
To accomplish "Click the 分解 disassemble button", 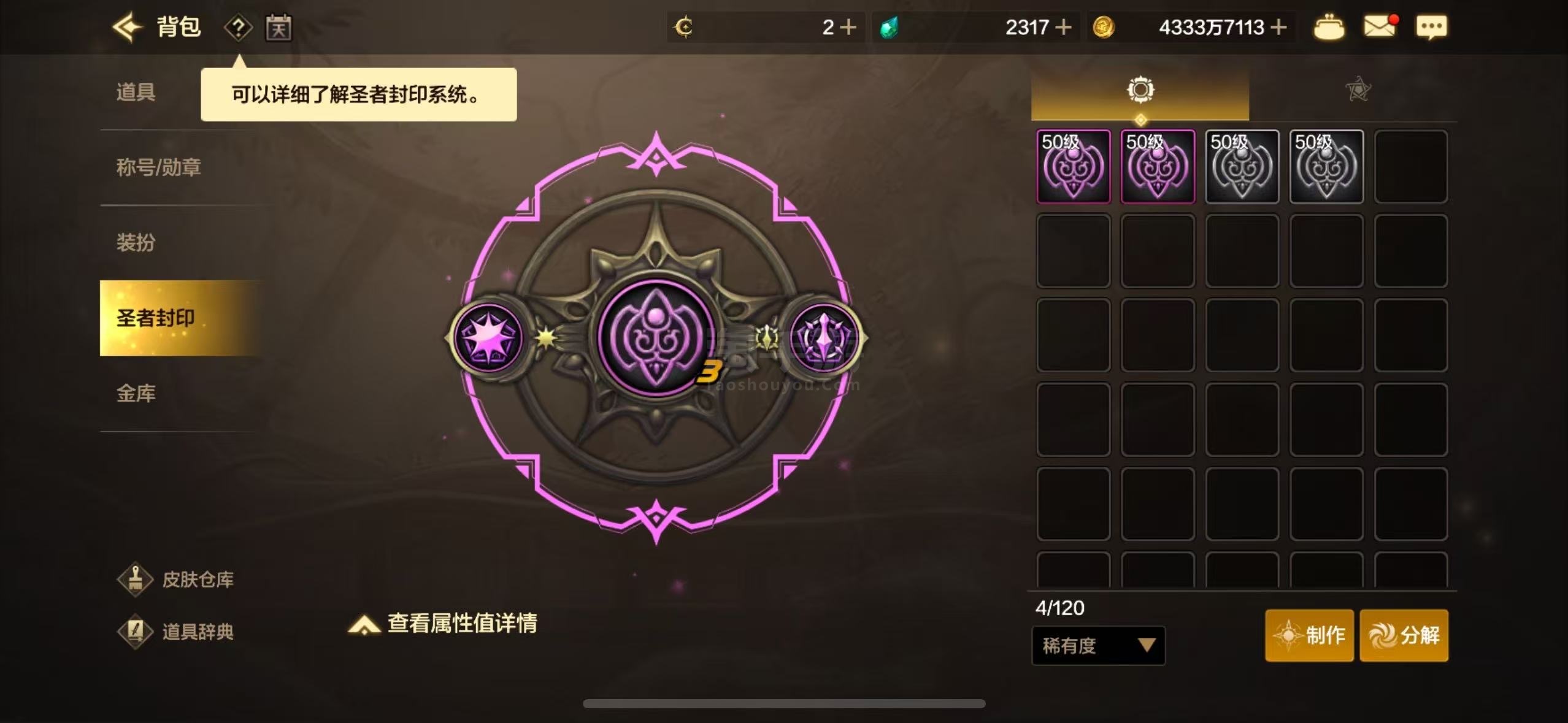I will pos(1404,635).
